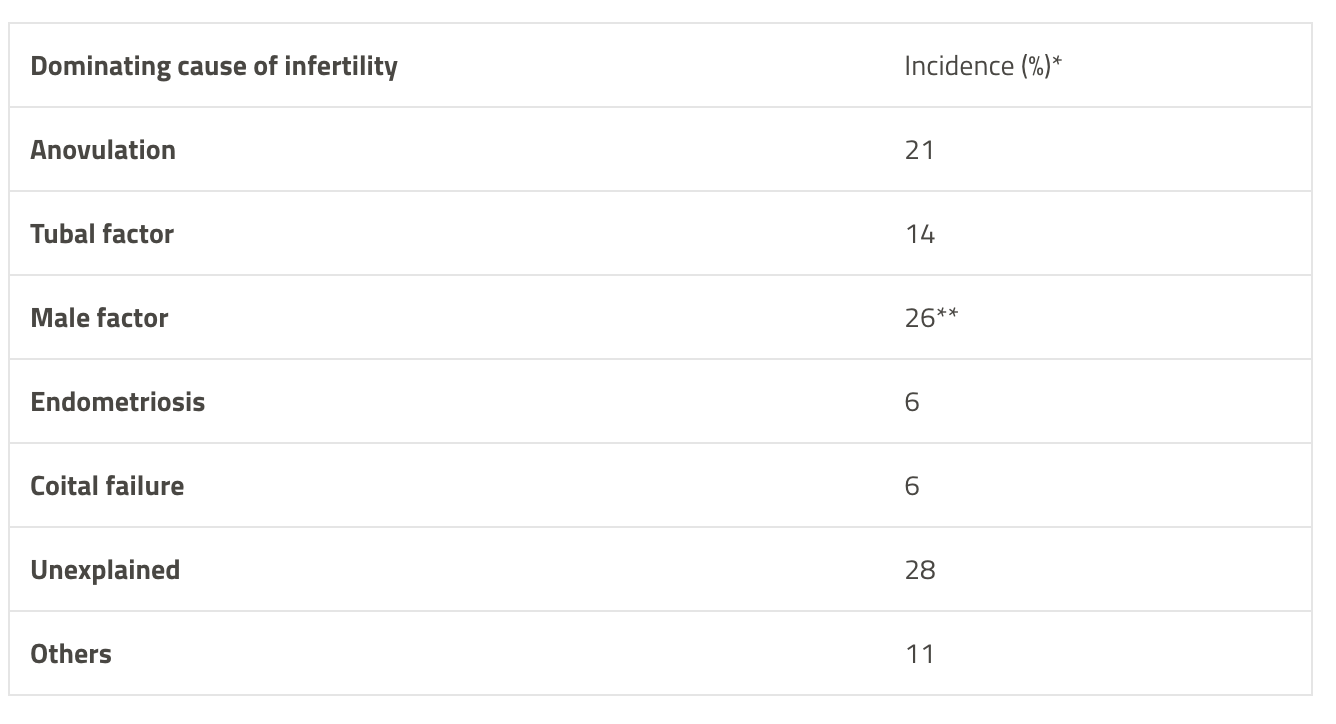Image resolution: width=1336 pixels, height=724 pixels.
Task: Click the double asterisk beside 26
Action: coord(947,314)
